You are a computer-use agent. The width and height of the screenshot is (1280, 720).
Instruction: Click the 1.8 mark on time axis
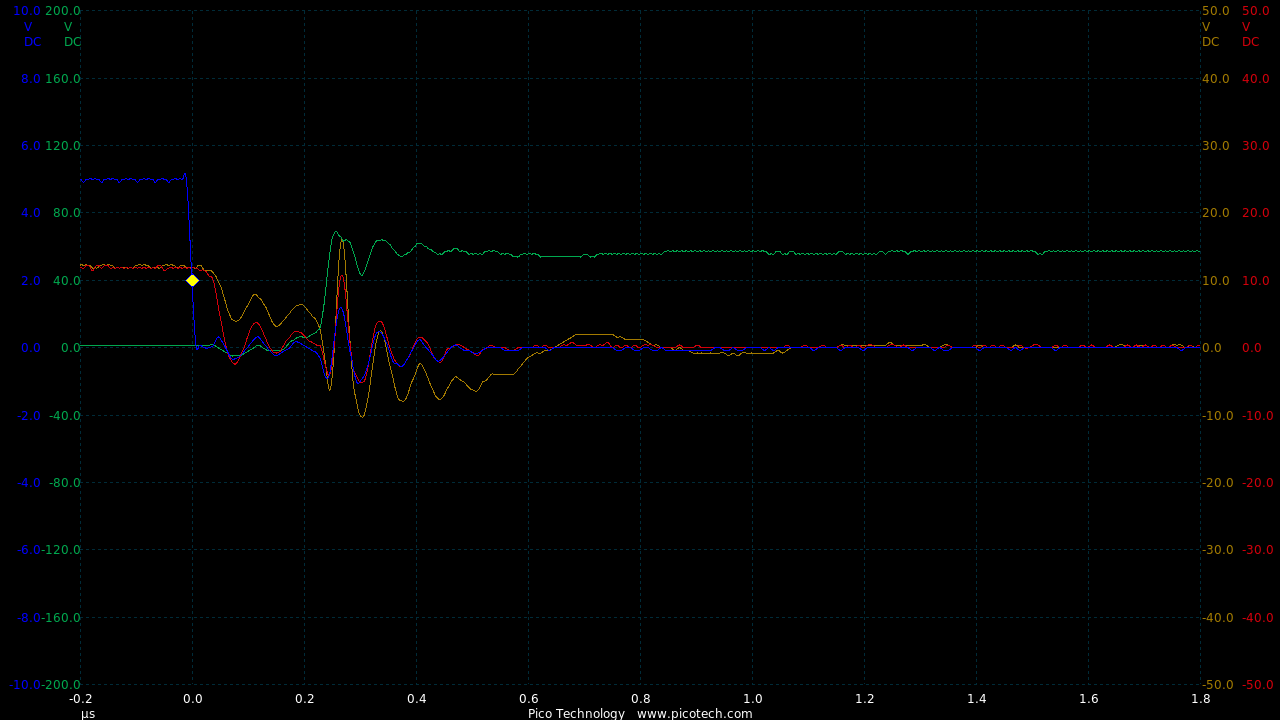[1200, 699]
